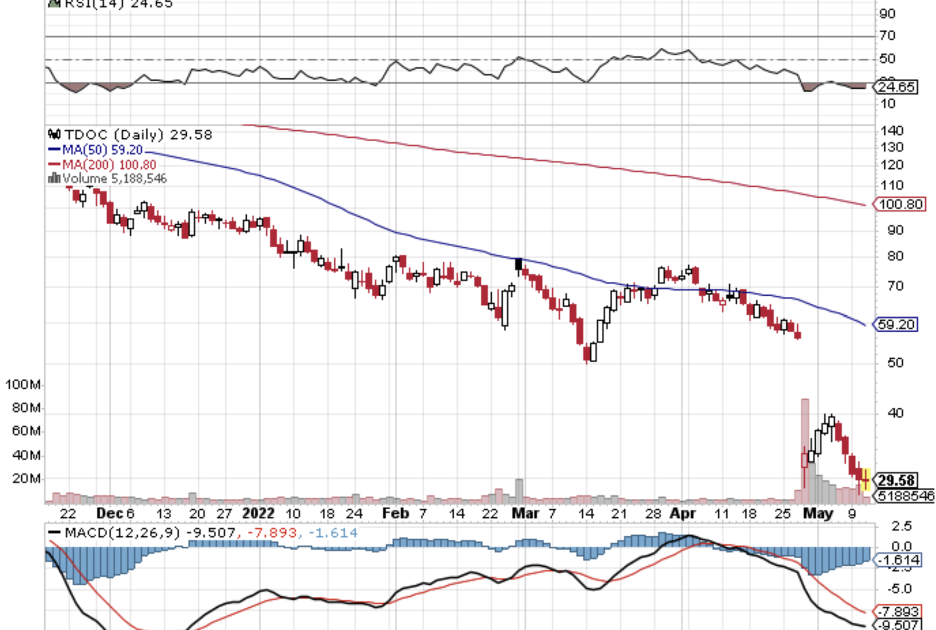
Task: Click the -1.614 MACD histogram value tag
Action: pos(897,561)
